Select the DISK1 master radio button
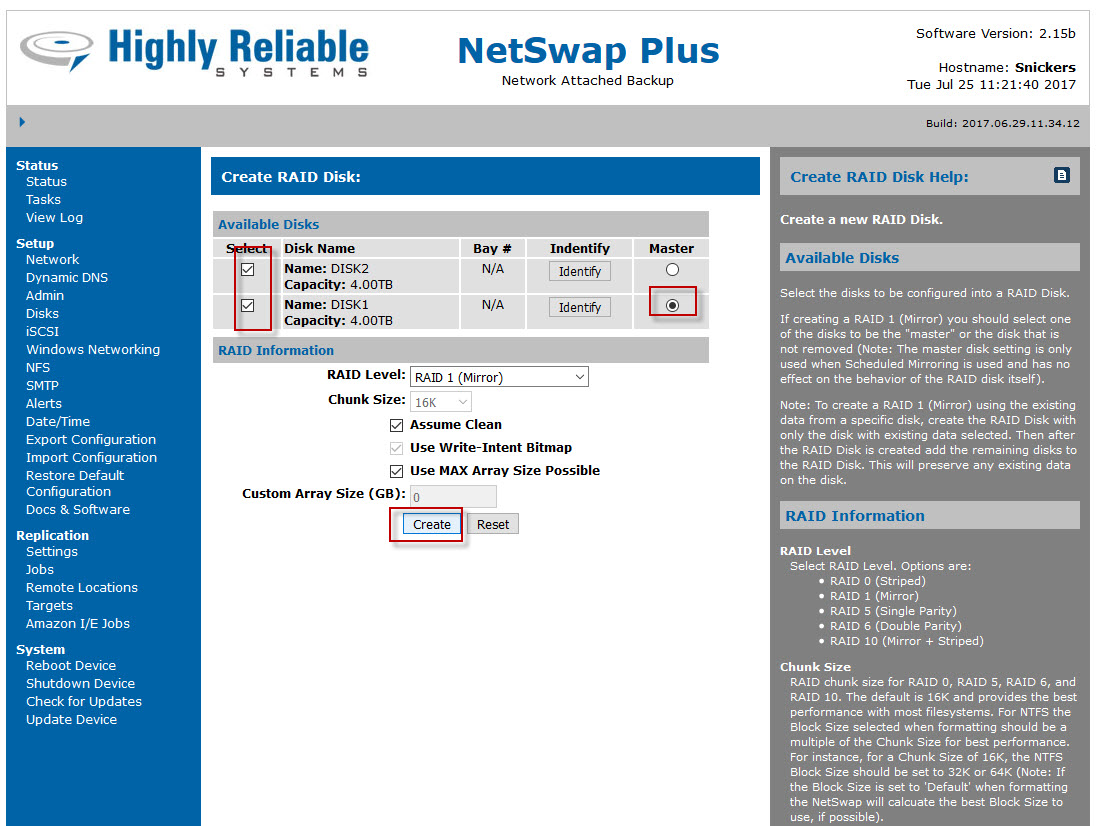Viewport: 1096px width, 826px height. pyautogui.click(x=672, y=305)
